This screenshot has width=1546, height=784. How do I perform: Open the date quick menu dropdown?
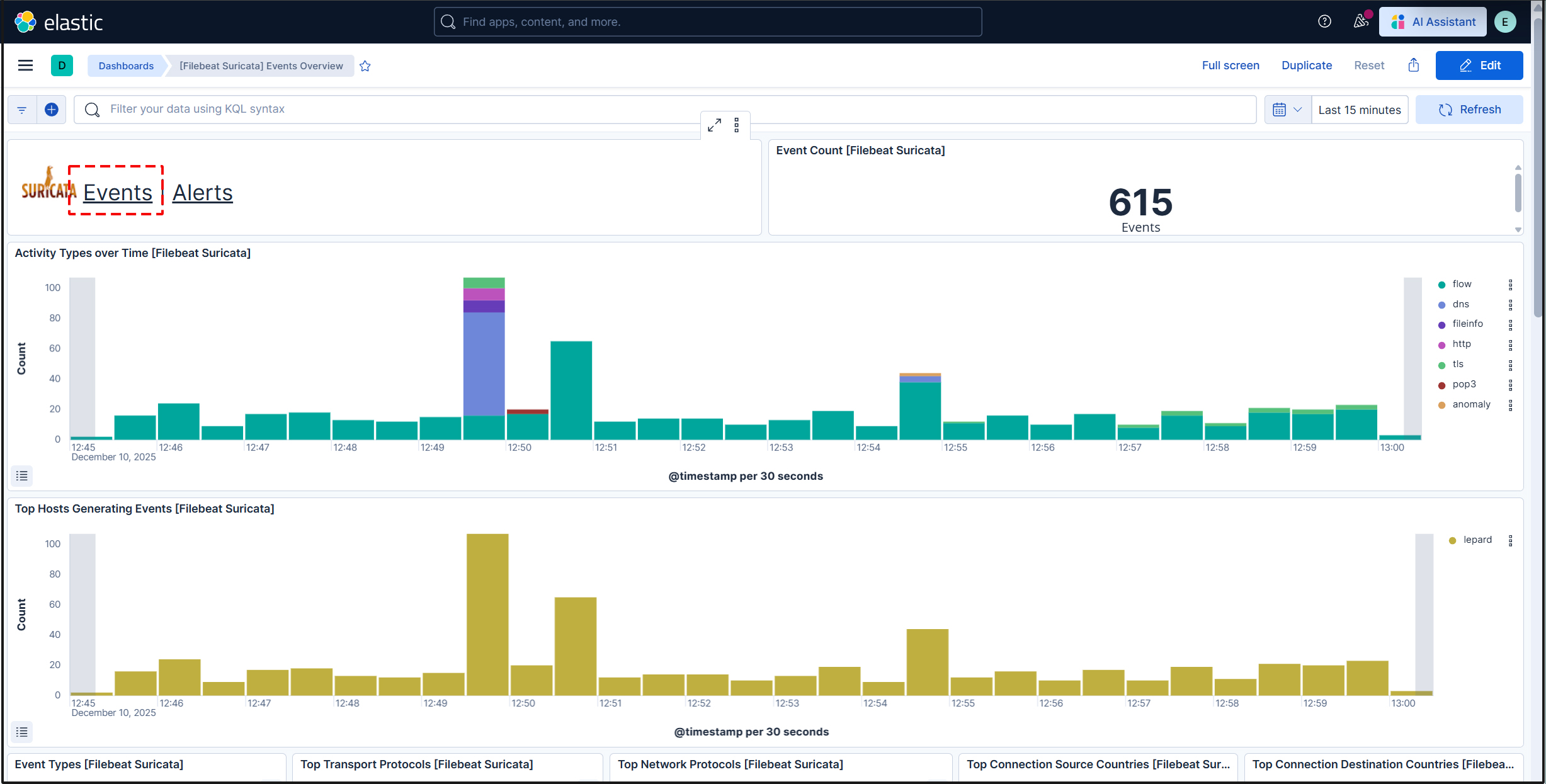click(x=1287, y=110)
